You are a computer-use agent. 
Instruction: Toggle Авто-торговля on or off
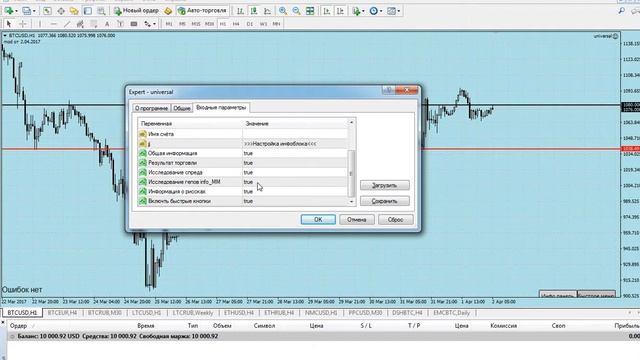(x=202, y=11)
